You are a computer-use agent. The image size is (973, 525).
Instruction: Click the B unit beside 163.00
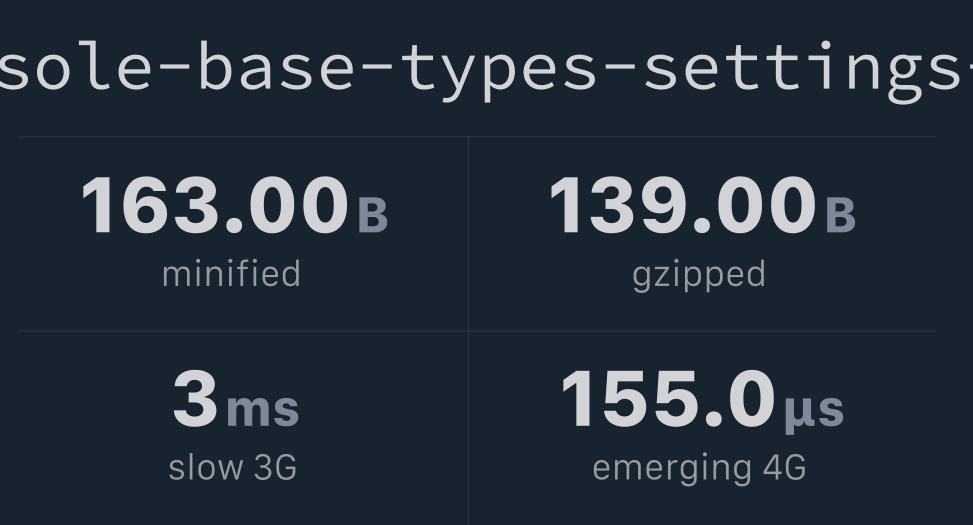coord(372,214)
